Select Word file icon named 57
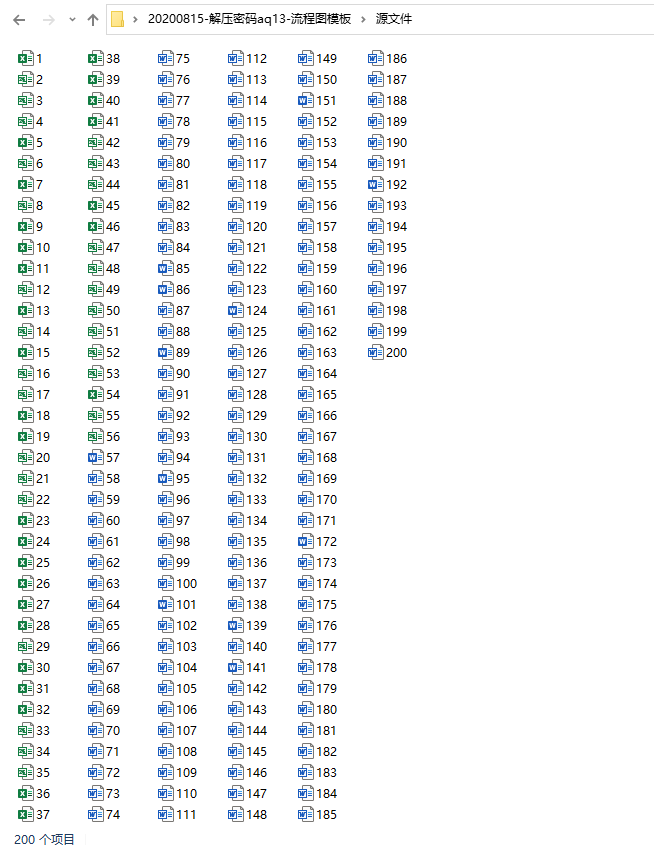Screen dimensions: 654x849 coord(95,458)
